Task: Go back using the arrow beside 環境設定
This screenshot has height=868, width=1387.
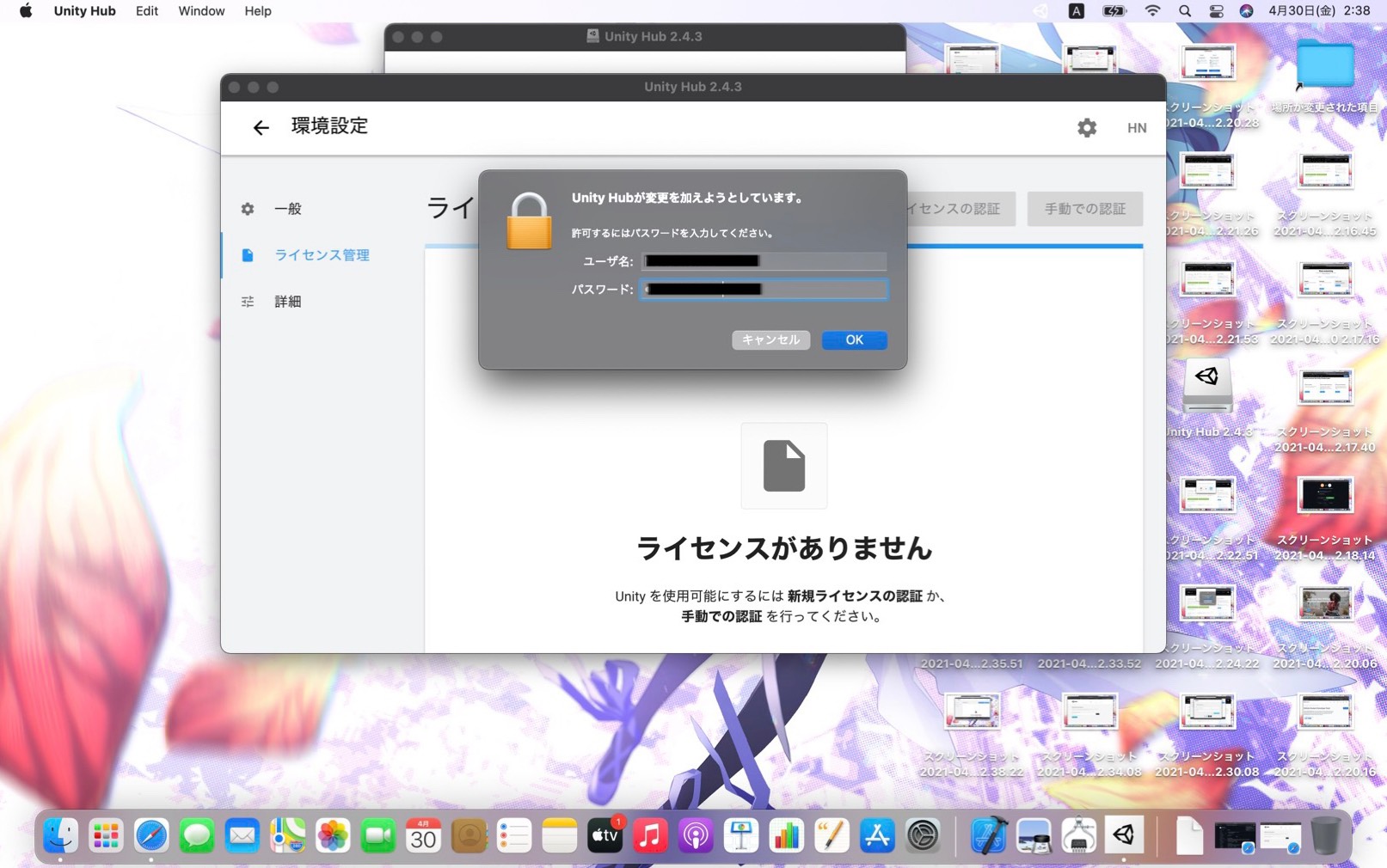Action: [261, 127]
